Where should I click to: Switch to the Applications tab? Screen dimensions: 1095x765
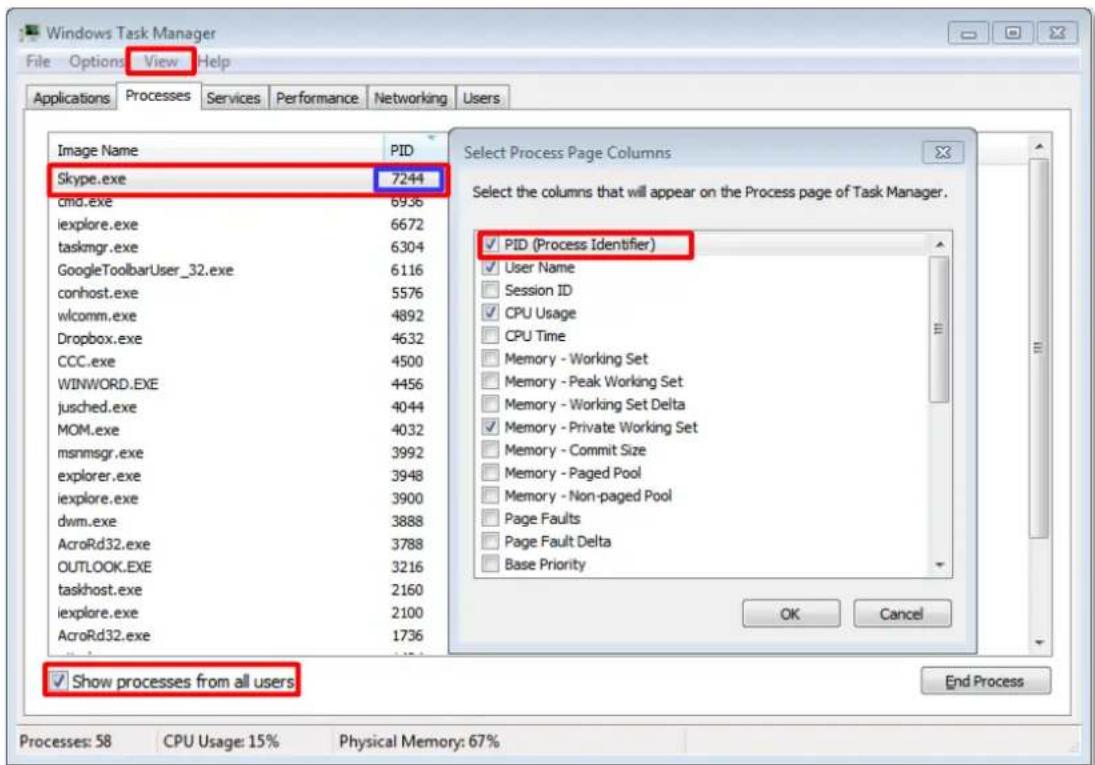(x=71, y=98)
